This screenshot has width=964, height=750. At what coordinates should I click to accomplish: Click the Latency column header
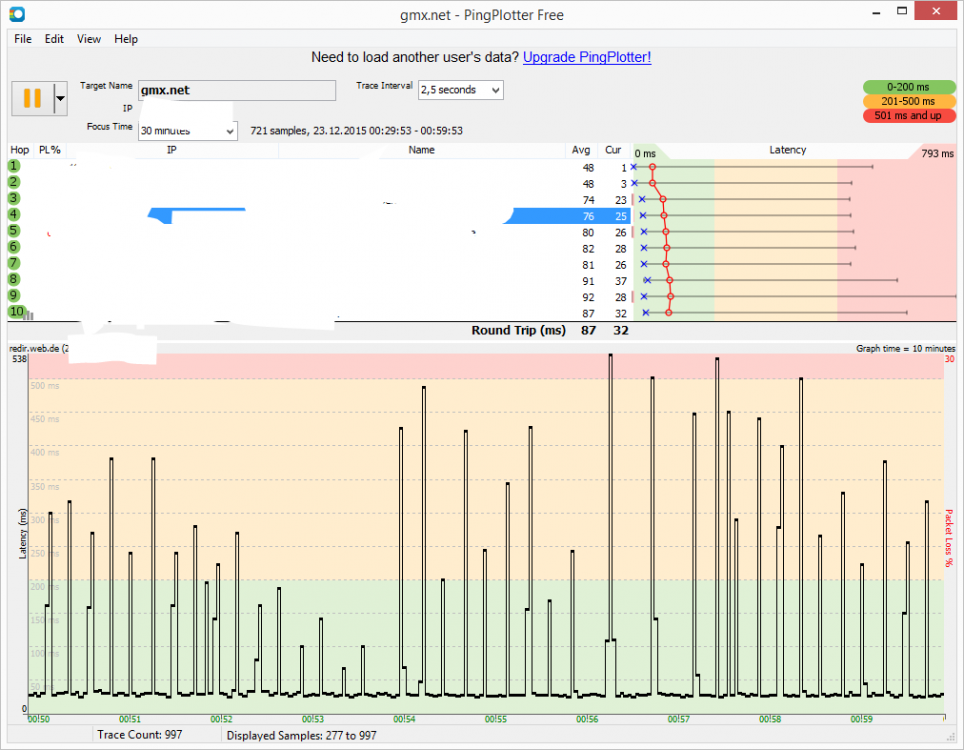tap(787, 150)
